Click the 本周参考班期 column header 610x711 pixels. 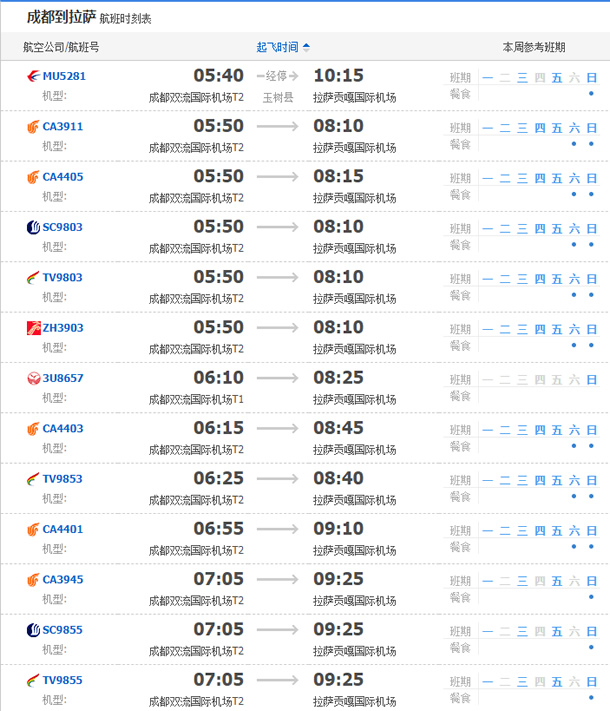tap(533, 47)
